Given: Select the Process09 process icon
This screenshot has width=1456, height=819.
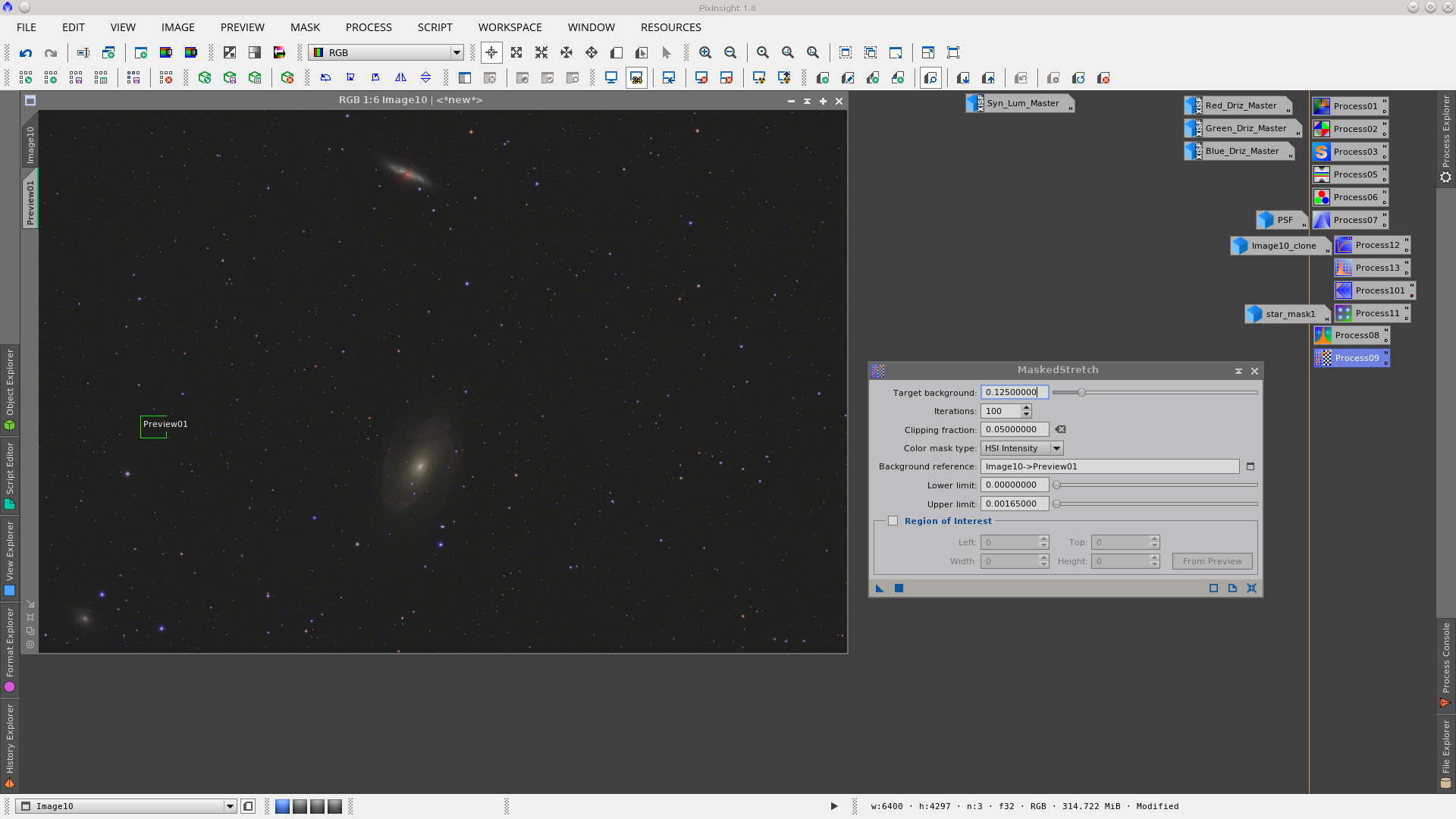Looking at the screenshot, I should pos(1351,357).
